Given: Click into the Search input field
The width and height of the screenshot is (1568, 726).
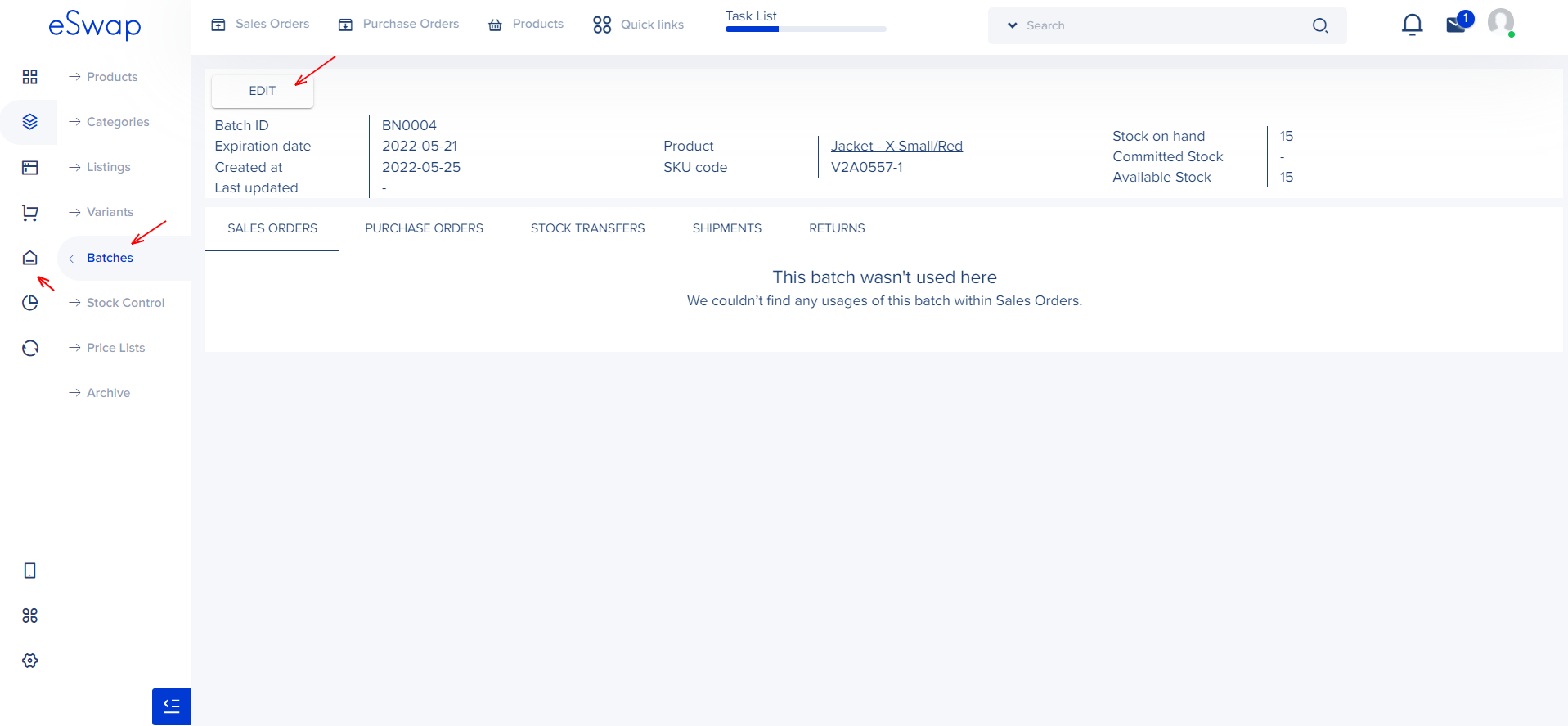Looking at the screenshot, I should (1161, 25).
